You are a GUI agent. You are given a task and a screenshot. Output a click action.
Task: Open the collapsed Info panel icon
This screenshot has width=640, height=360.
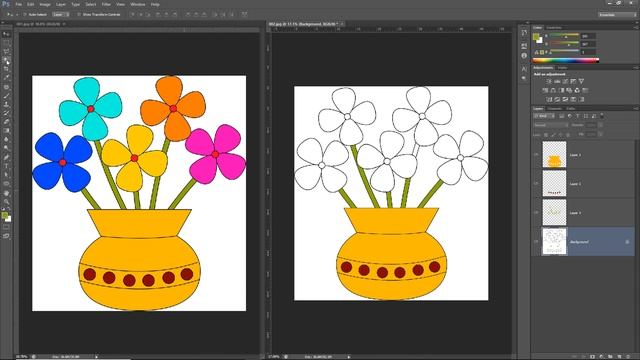tap(524, 56)
